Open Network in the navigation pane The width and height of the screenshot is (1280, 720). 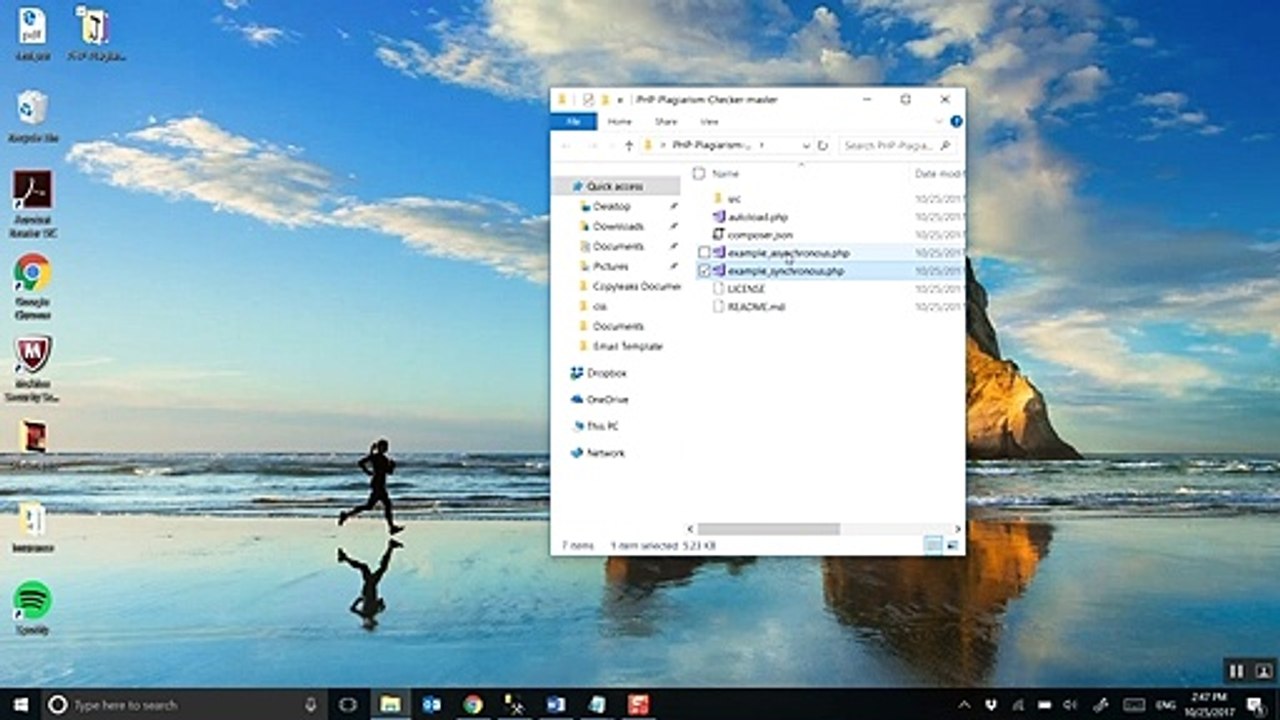pyautogui.click(x=597, y=453)
